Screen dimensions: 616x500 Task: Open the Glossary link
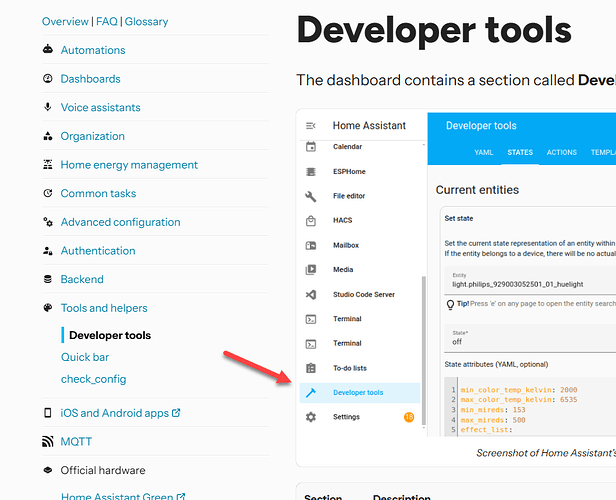[146, 21]
